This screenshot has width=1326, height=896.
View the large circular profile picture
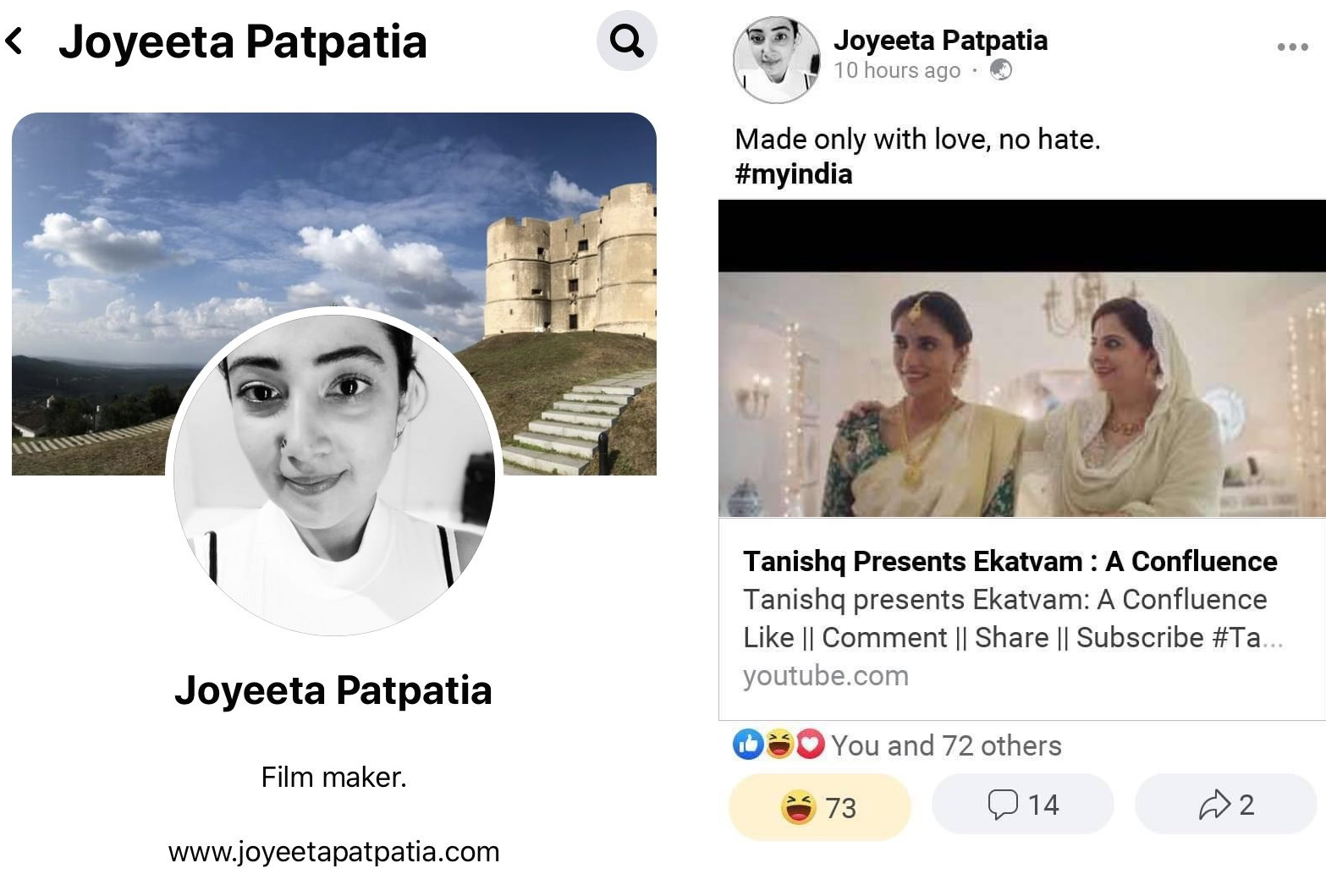tap(334, 471)
